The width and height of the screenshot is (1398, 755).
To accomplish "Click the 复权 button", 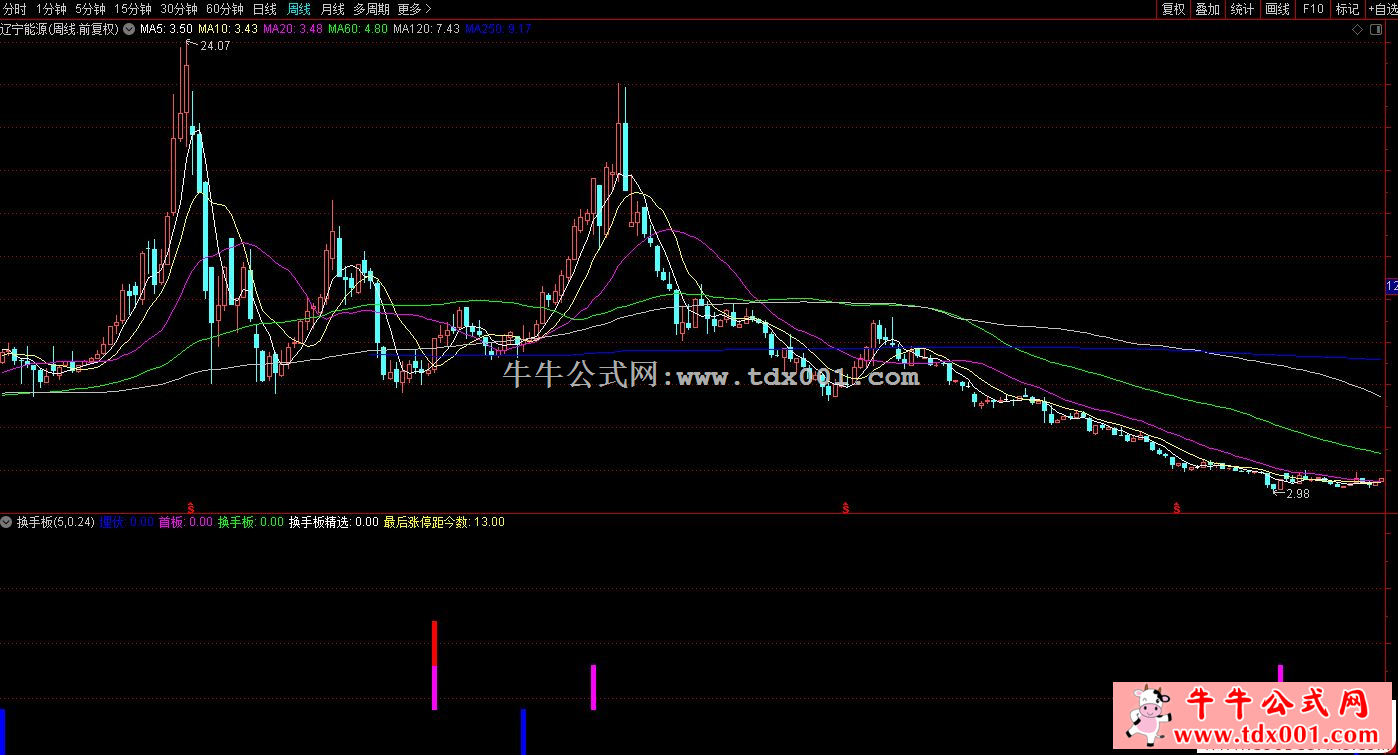I will [1173, 9].
